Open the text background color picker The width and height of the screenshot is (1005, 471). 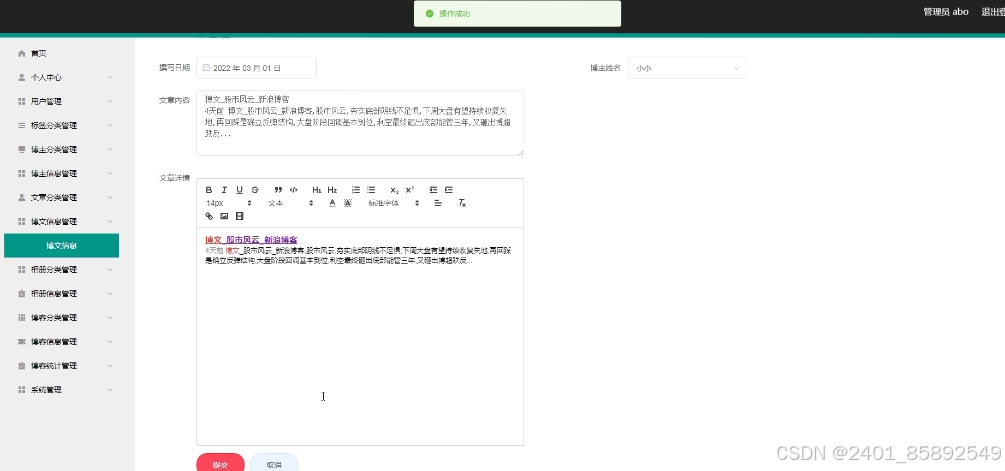pos(348,203)
